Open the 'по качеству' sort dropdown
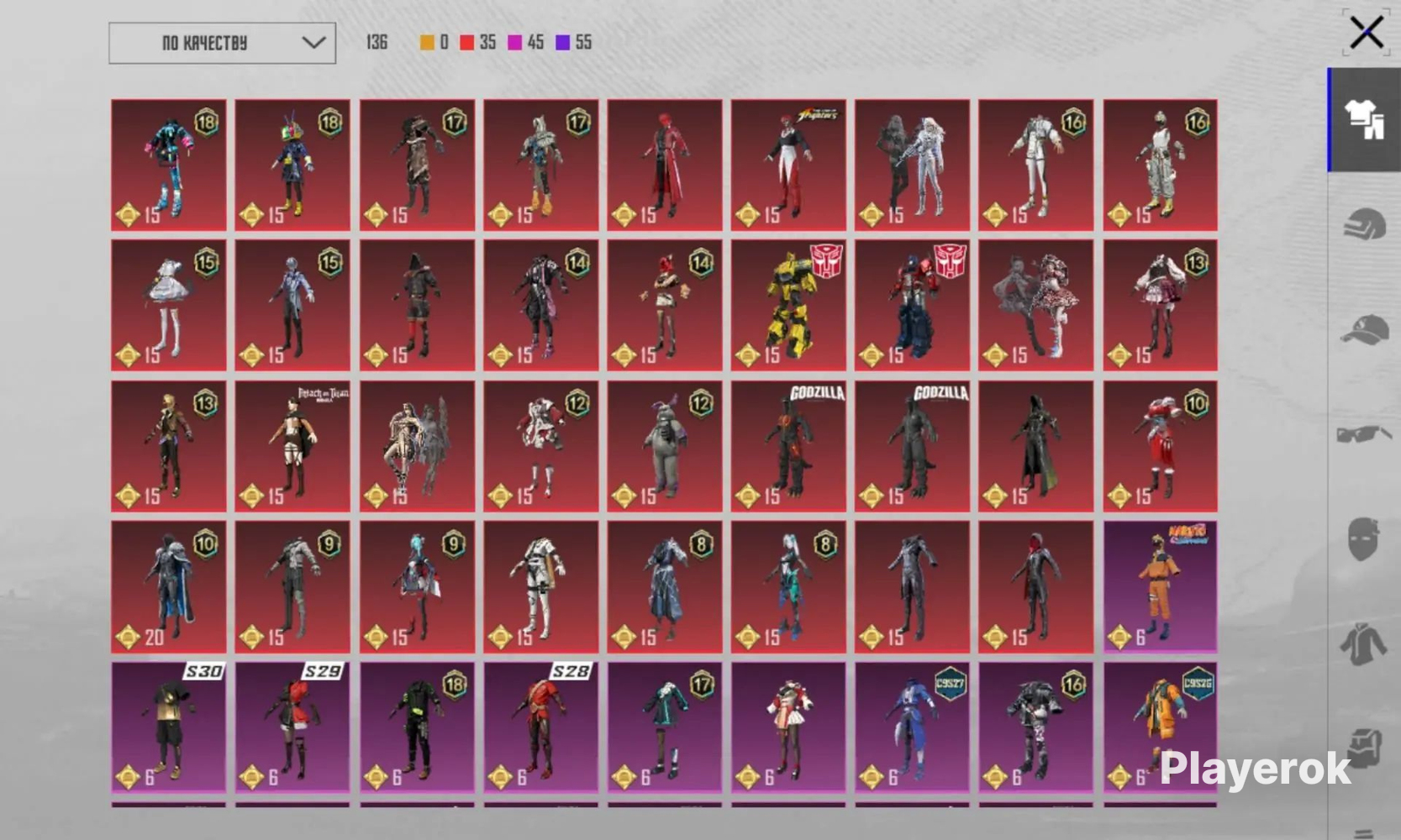This screenshot has height=840, width=1401. pyautogui.click(x=222, y=43)
